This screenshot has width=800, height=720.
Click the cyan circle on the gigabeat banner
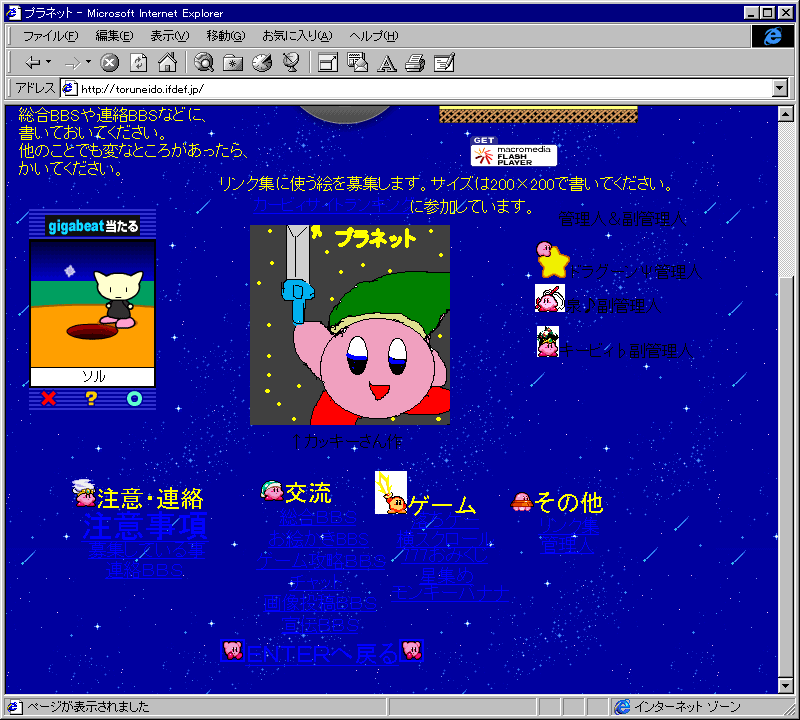134,398
